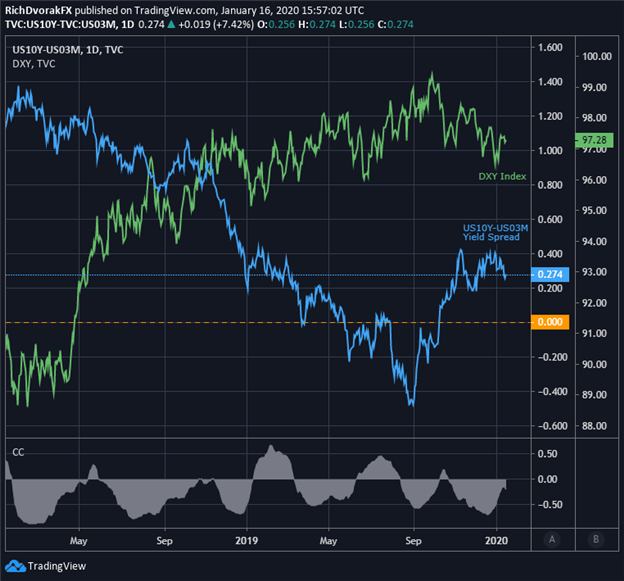This screenshot has width=624, height=581.
Task: Click the TVC:US10Y-TVC:US03M symbol header text
Action: pyautogui.click(x=60, y=25)
